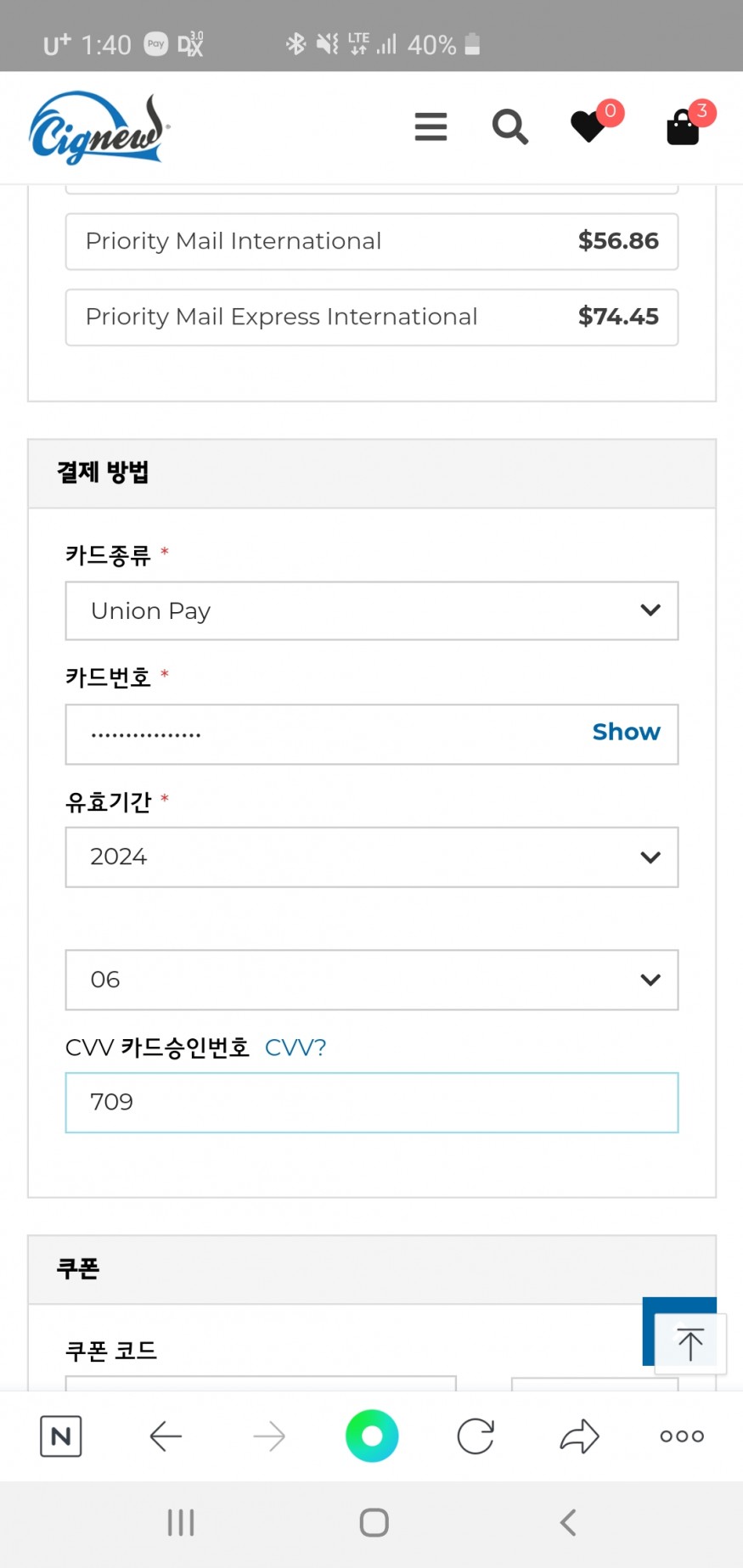The height and width of the screenshot is (1568, 743).
Task: Show the hidden card number
Action: coord(626,732)
